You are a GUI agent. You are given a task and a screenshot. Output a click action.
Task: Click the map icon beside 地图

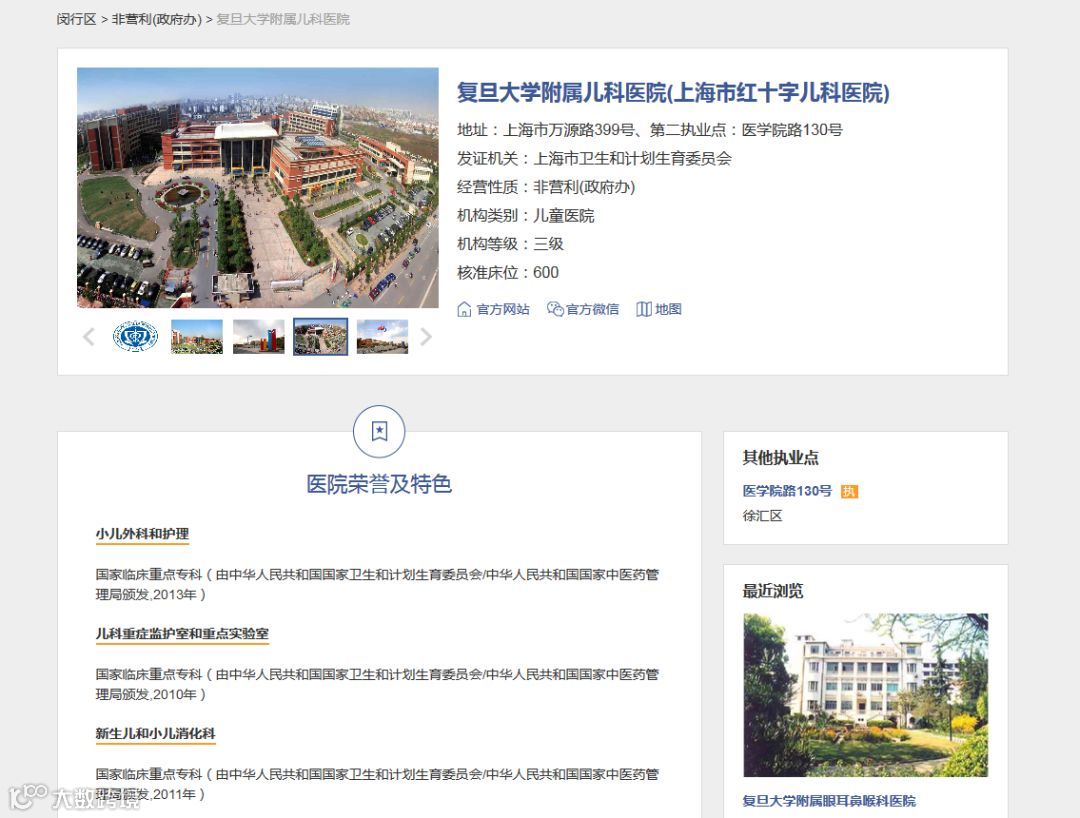[x=644, y=309]
